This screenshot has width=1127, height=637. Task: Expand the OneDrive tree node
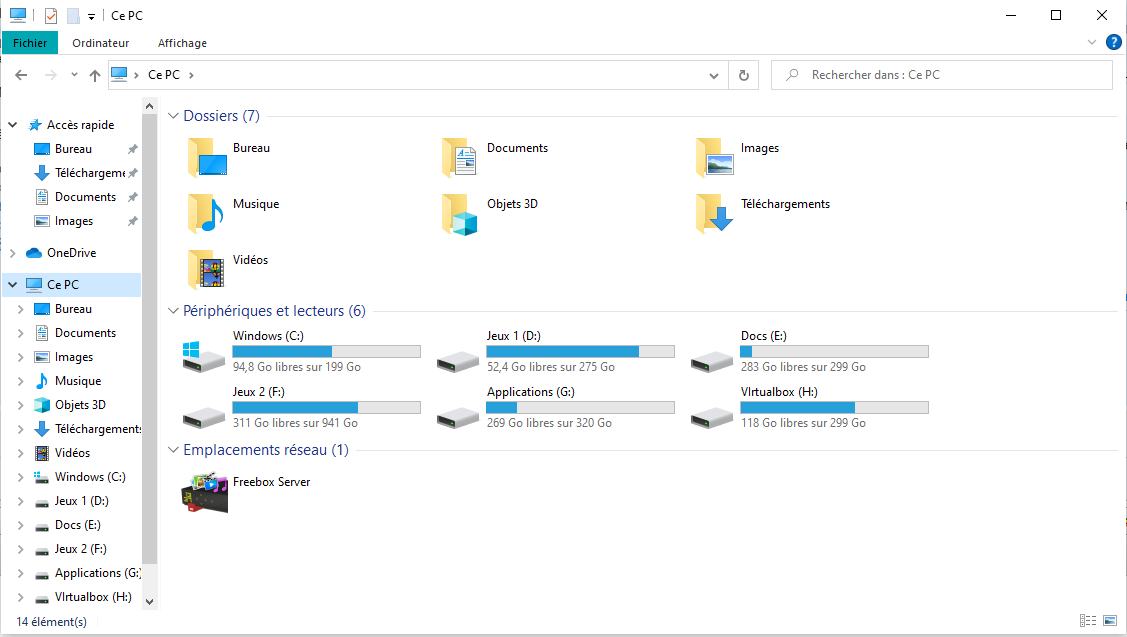(x=13, y=253)
